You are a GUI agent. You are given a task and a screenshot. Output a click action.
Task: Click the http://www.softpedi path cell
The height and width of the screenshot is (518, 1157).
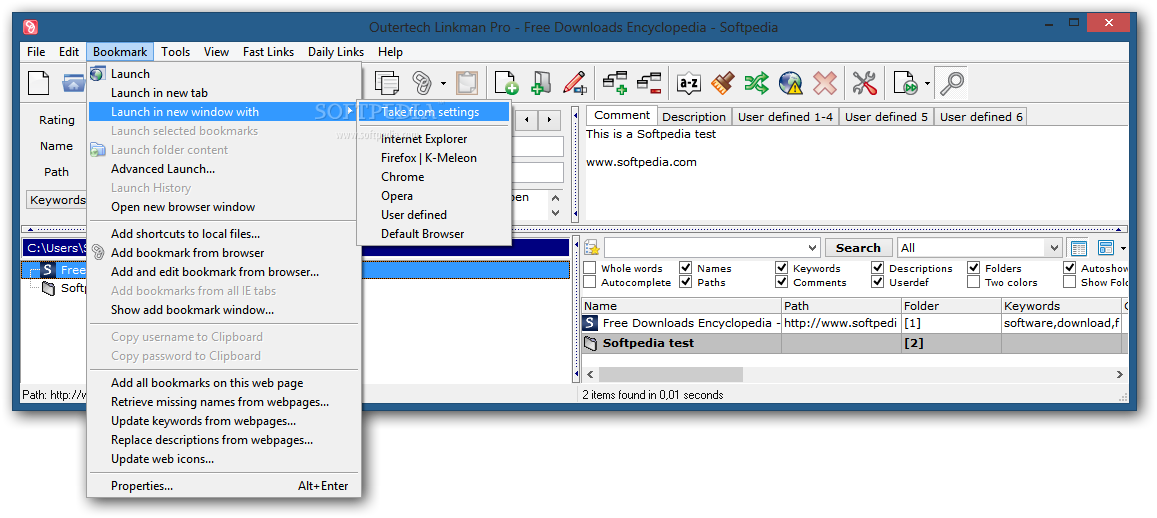pyautogui.click(x=841, y=322)
